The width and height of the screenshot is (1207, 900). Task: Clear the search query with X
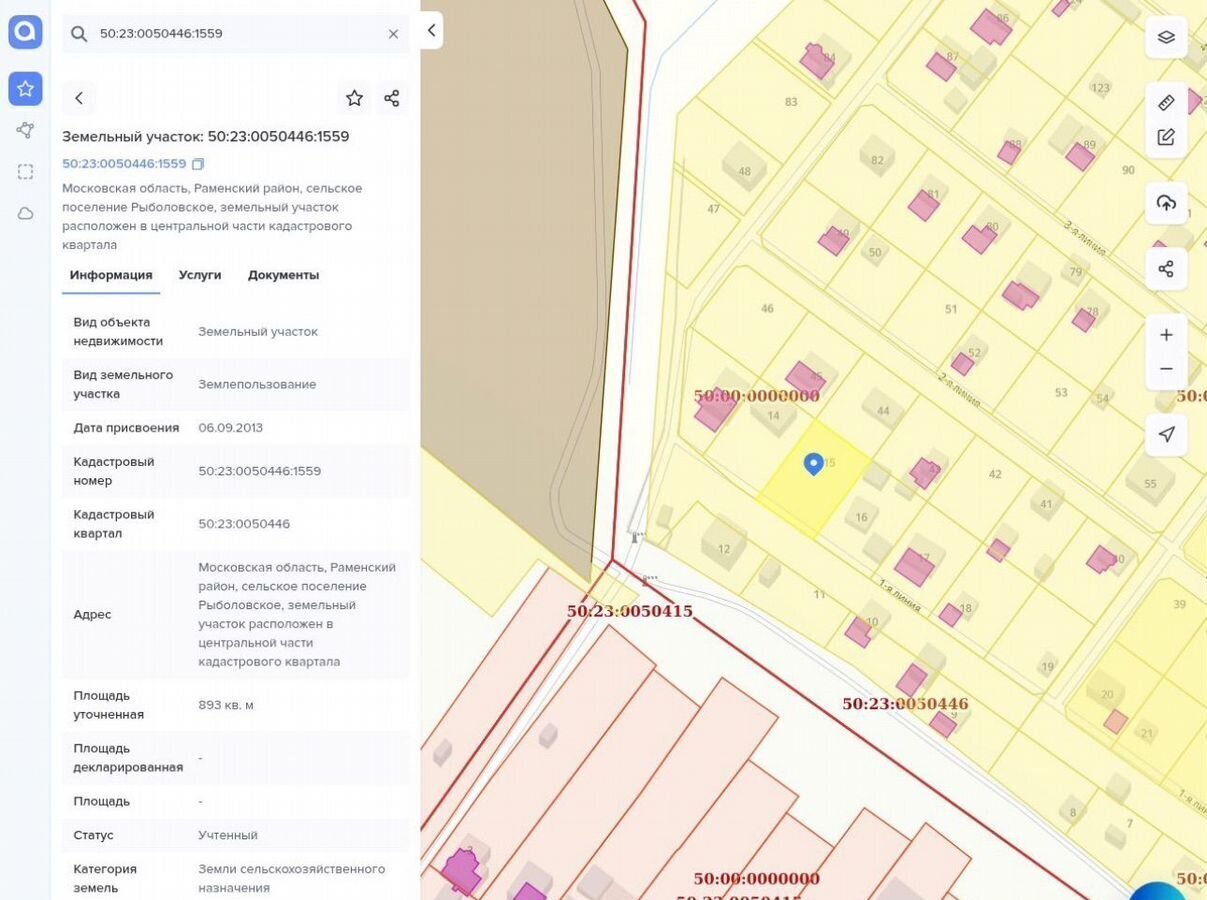[393, 34]
